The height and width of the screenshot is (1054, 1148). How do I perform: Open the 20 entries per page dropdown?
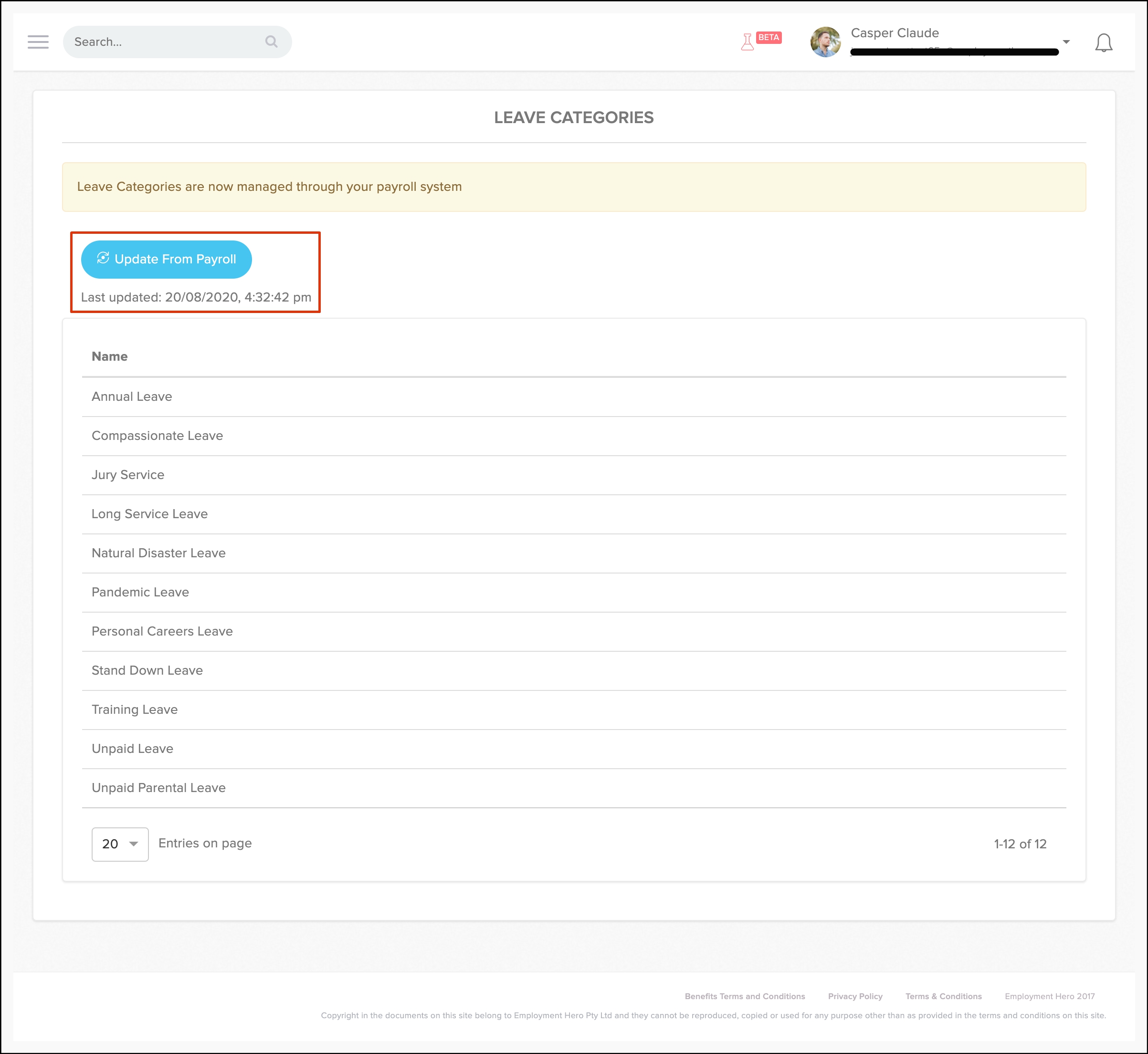pyautogui.click(x=120, y=844)
